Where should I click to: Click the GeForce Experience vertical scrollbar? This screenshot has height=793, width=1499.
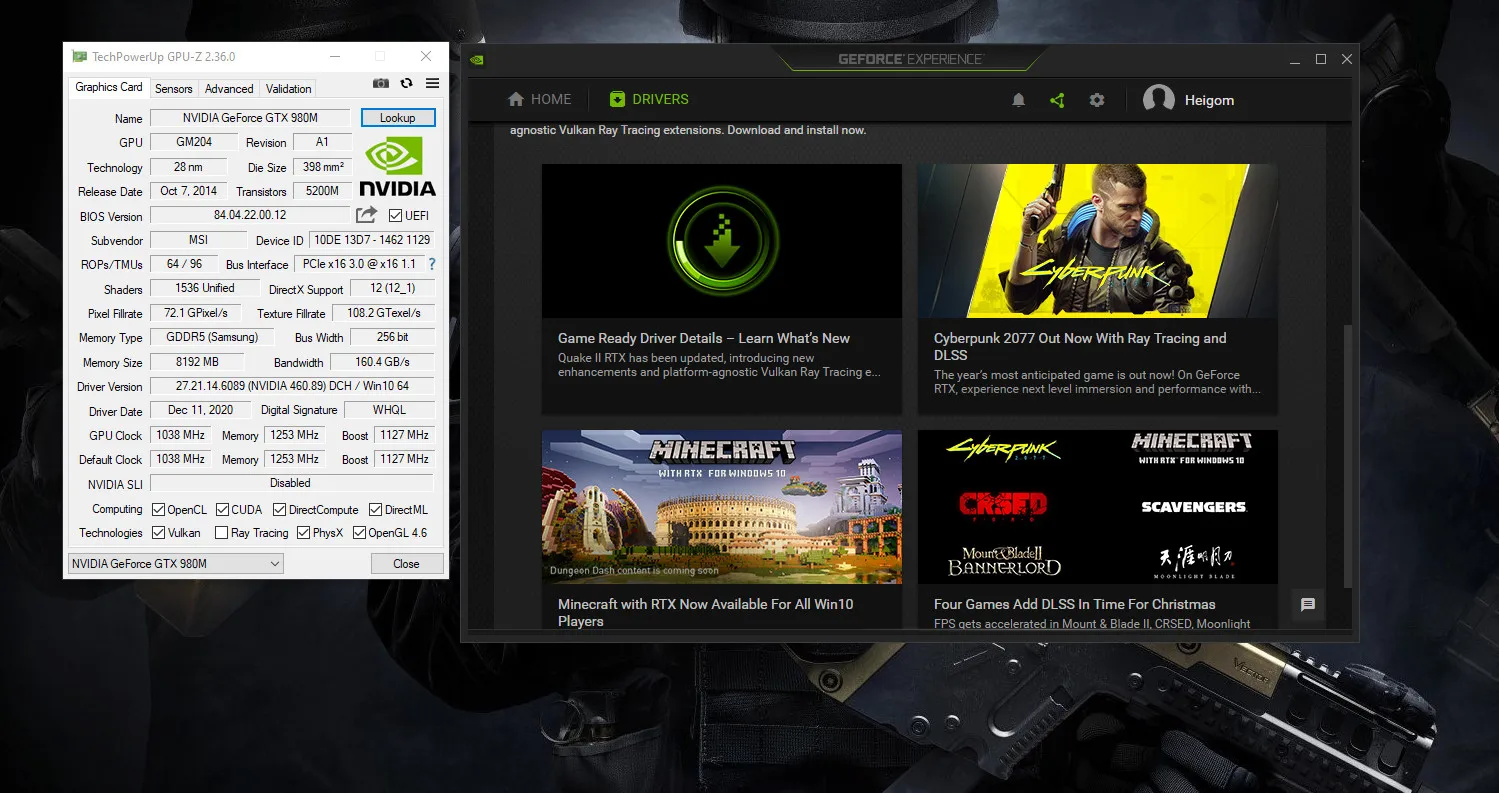[1347, 455]
